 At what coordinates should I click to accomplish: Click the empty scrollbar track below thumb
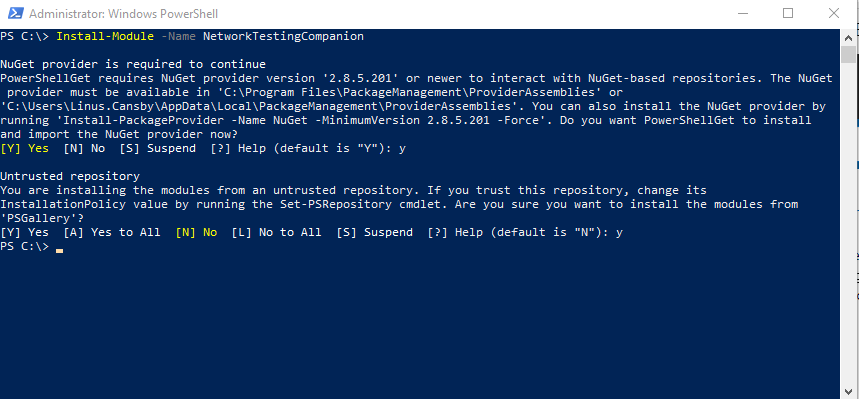(848, 219)
